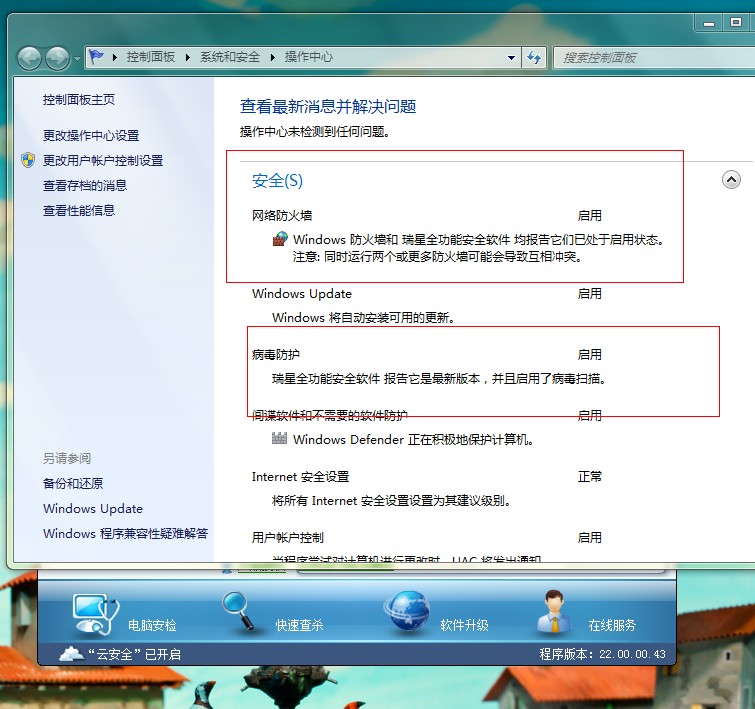Open the address bar history dropdown
The image size is (755, 709).
coord(511,58)
